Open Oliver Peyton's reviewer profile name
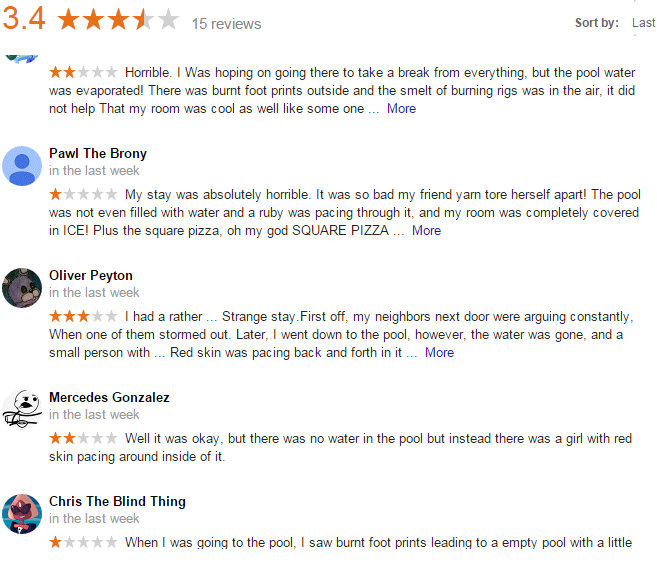 [91, 276]
